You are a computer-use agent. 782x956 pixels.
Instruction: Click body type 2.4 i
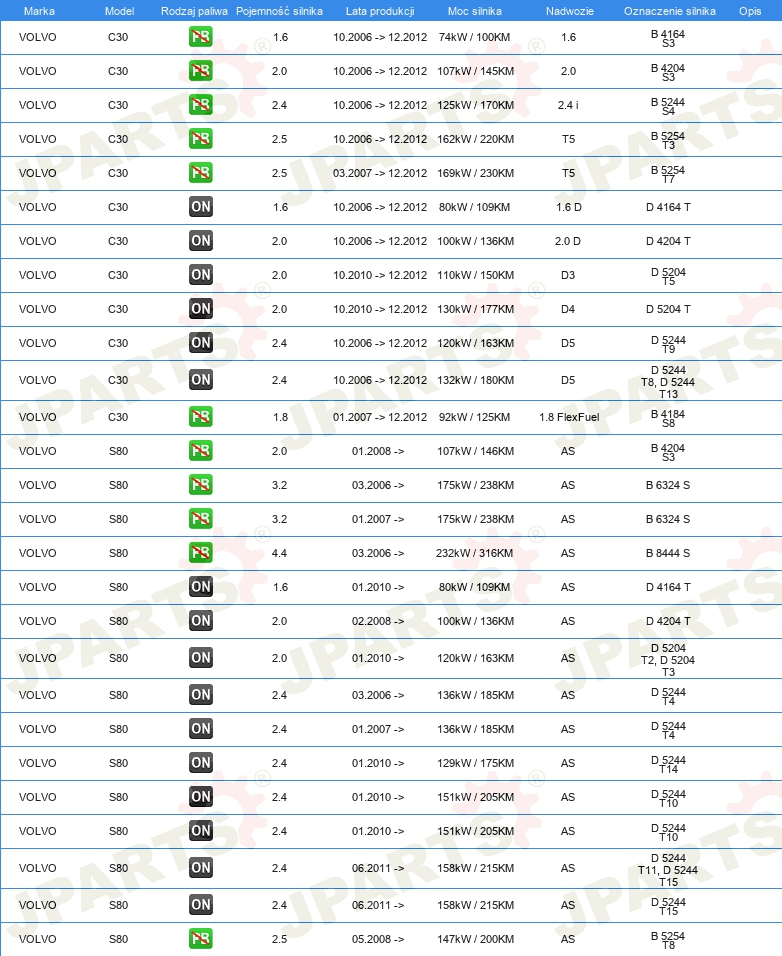(568, 105)
